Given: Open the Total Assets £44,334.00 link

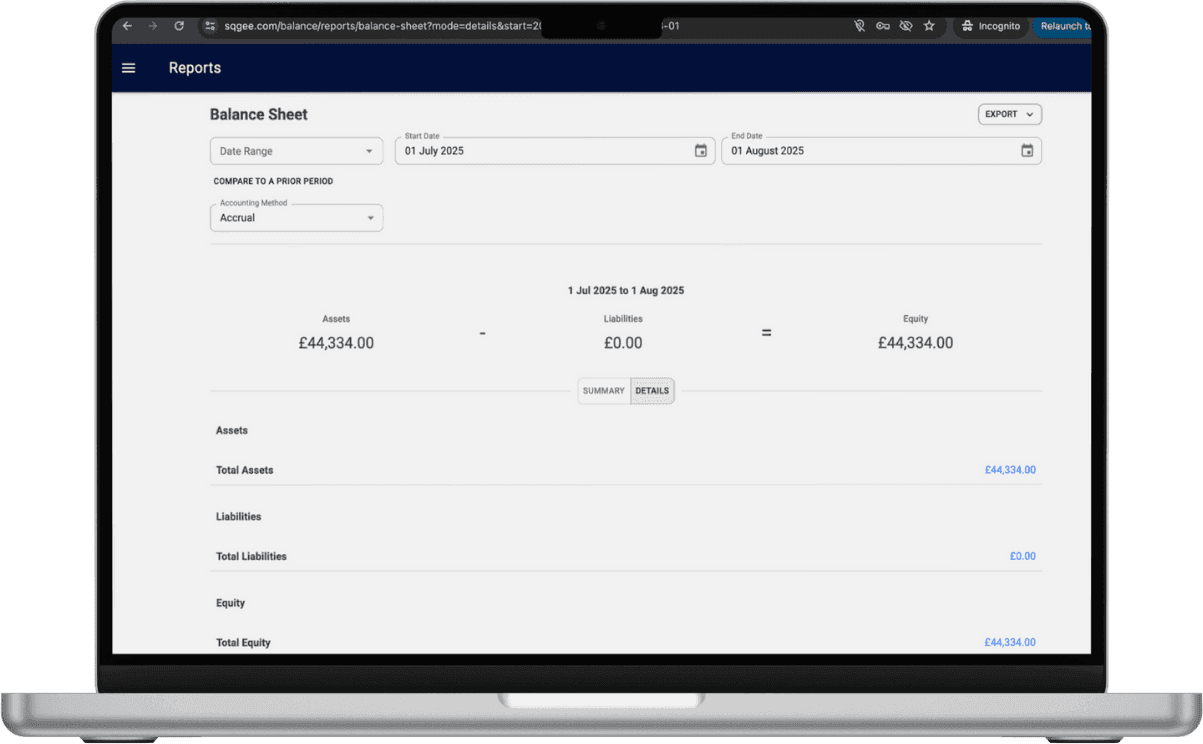Looking at the screenshot, I should coord(1009,470).
